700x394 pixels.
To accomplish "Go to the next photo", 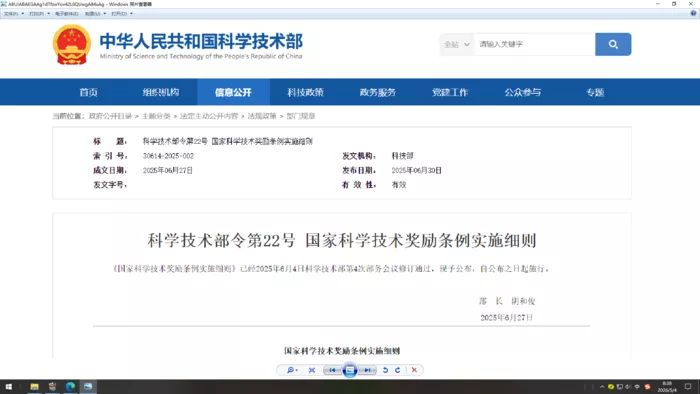I will [x=367, y=370].
